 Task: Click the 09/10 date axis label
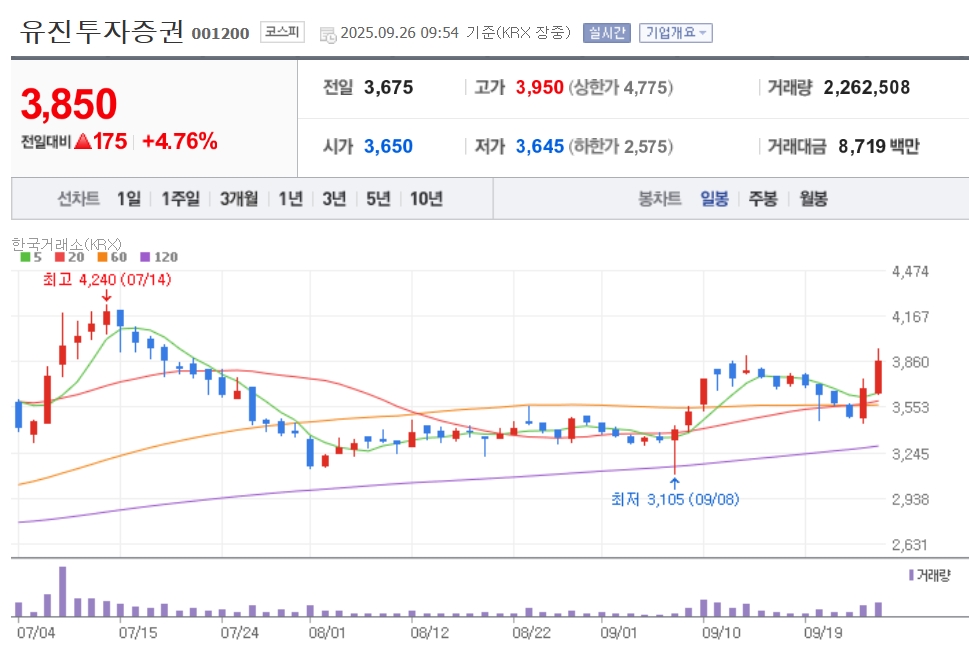click(721, 632)
